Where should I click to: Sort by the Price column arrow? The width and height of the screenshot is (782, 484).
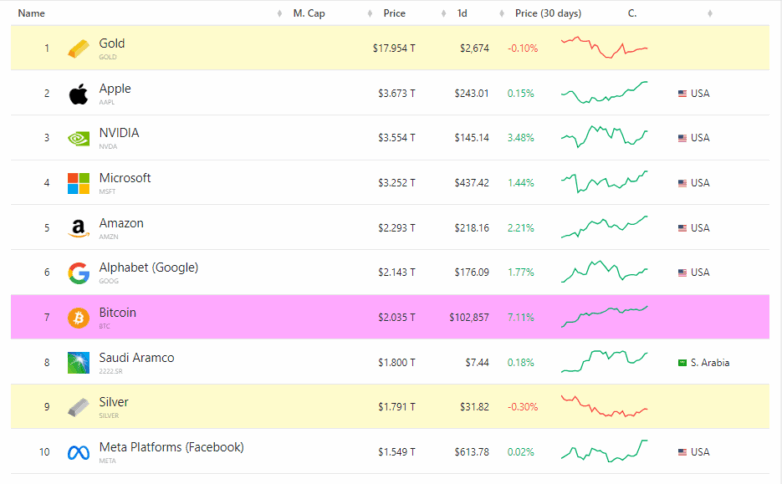tap(443, 13)
